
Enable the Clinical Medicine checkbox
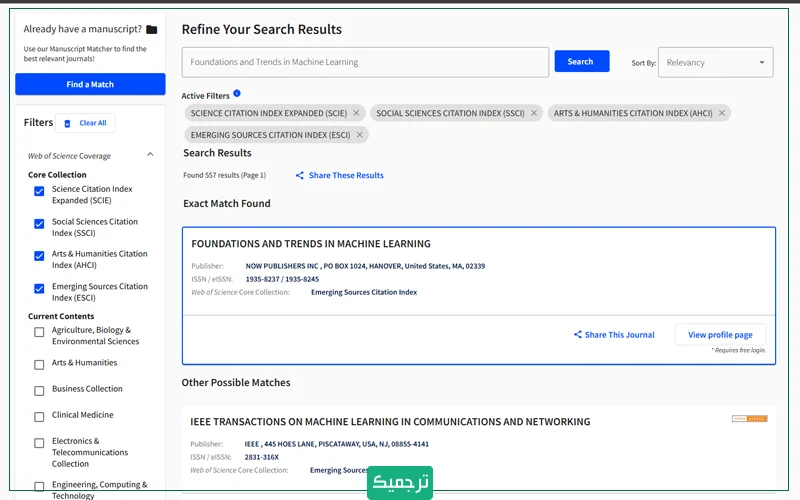39,416
